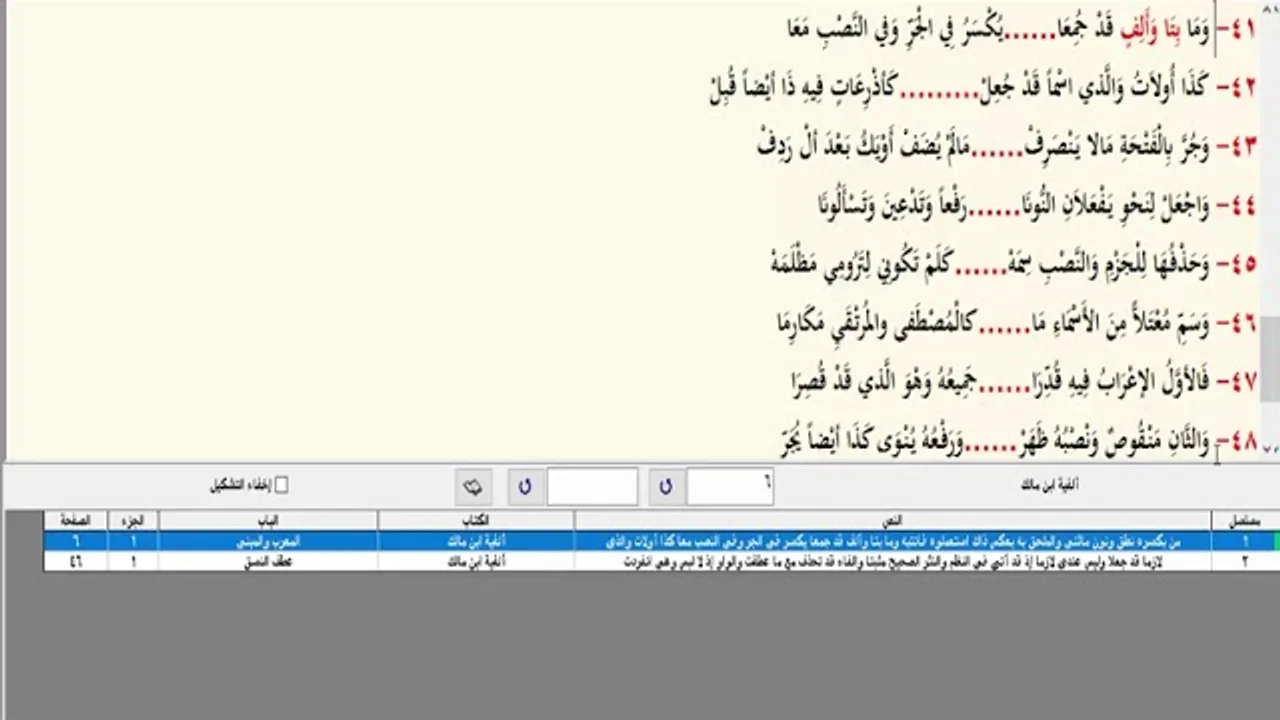Select the result row with chapter المعرب والمبني

[x=661, y=541]
